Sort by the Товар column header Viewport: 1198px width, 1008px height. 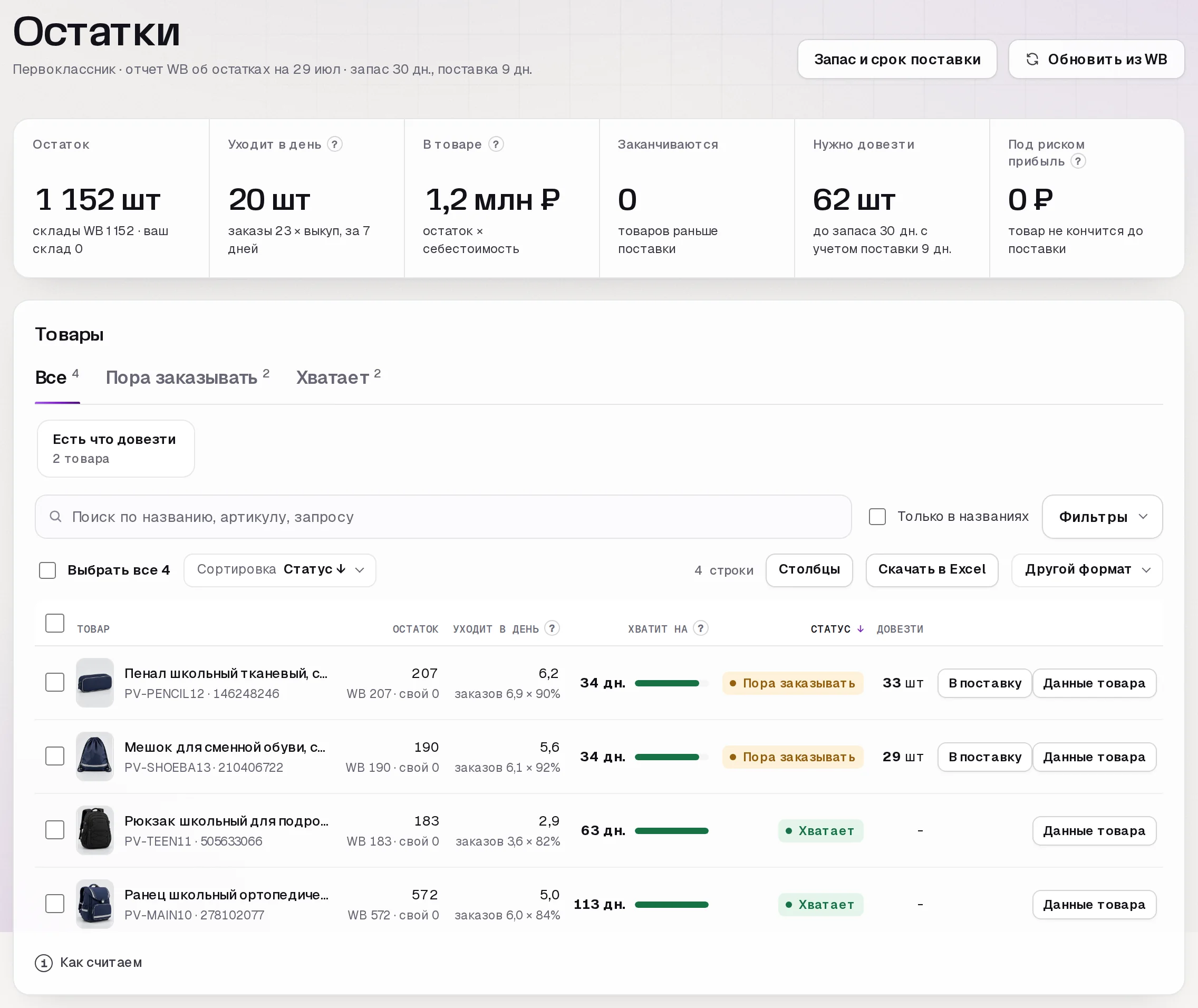pos(93,628)
